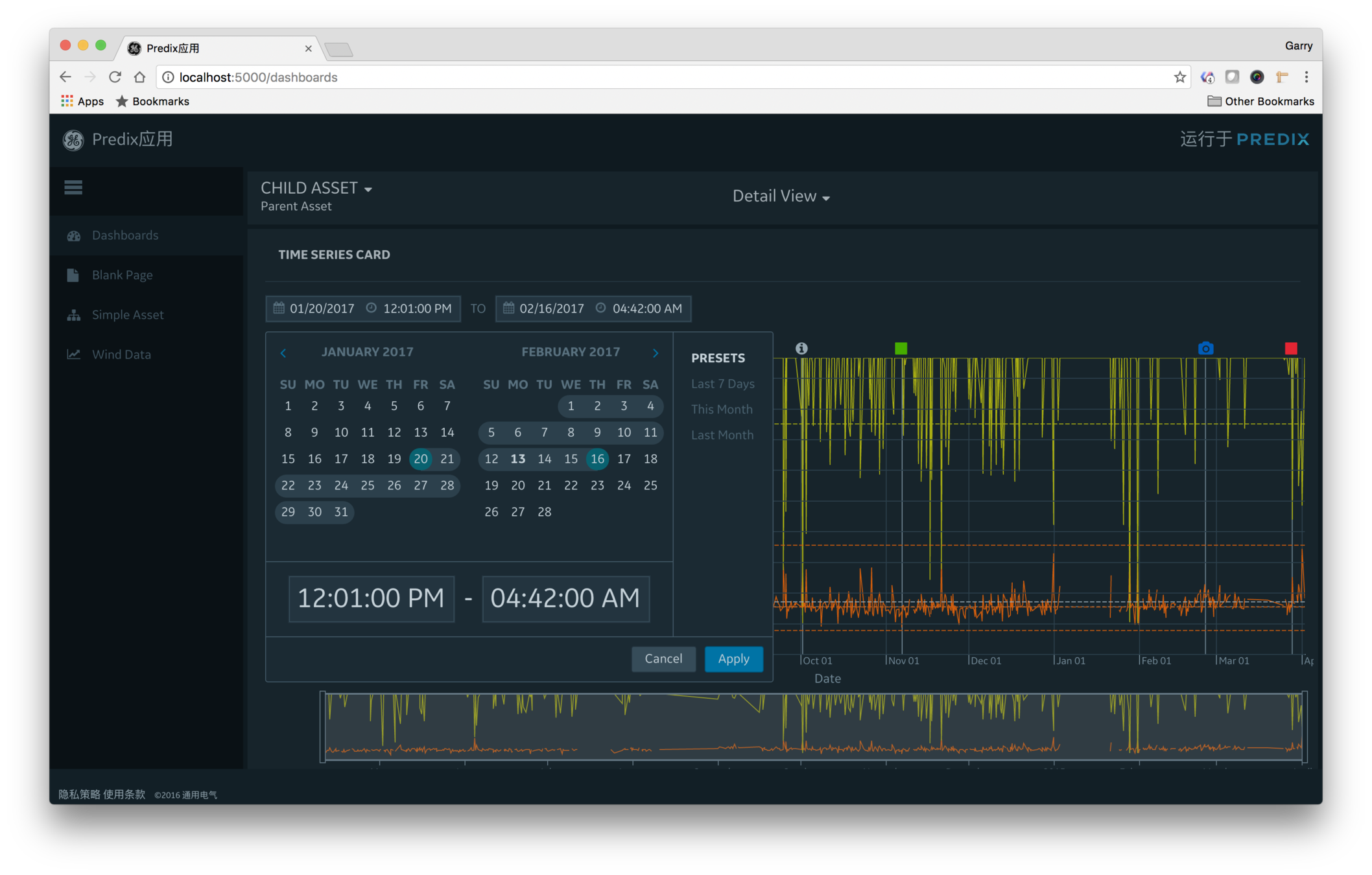This screenshot has width=1372, height=875.
Task: Click the 04:42:00 AM end time field
Action: click(565, 598)
